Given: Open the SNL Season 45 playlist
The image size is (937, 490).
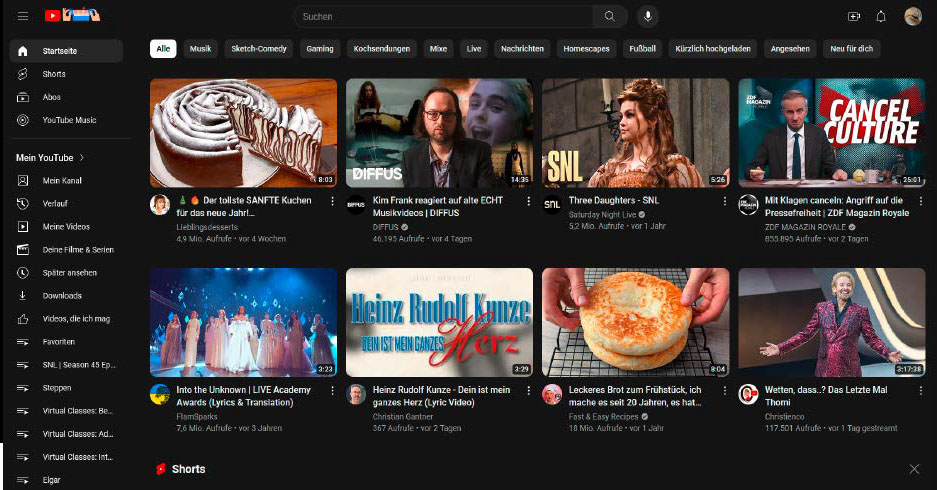Looking at the screenshot, I should [66, 365].
